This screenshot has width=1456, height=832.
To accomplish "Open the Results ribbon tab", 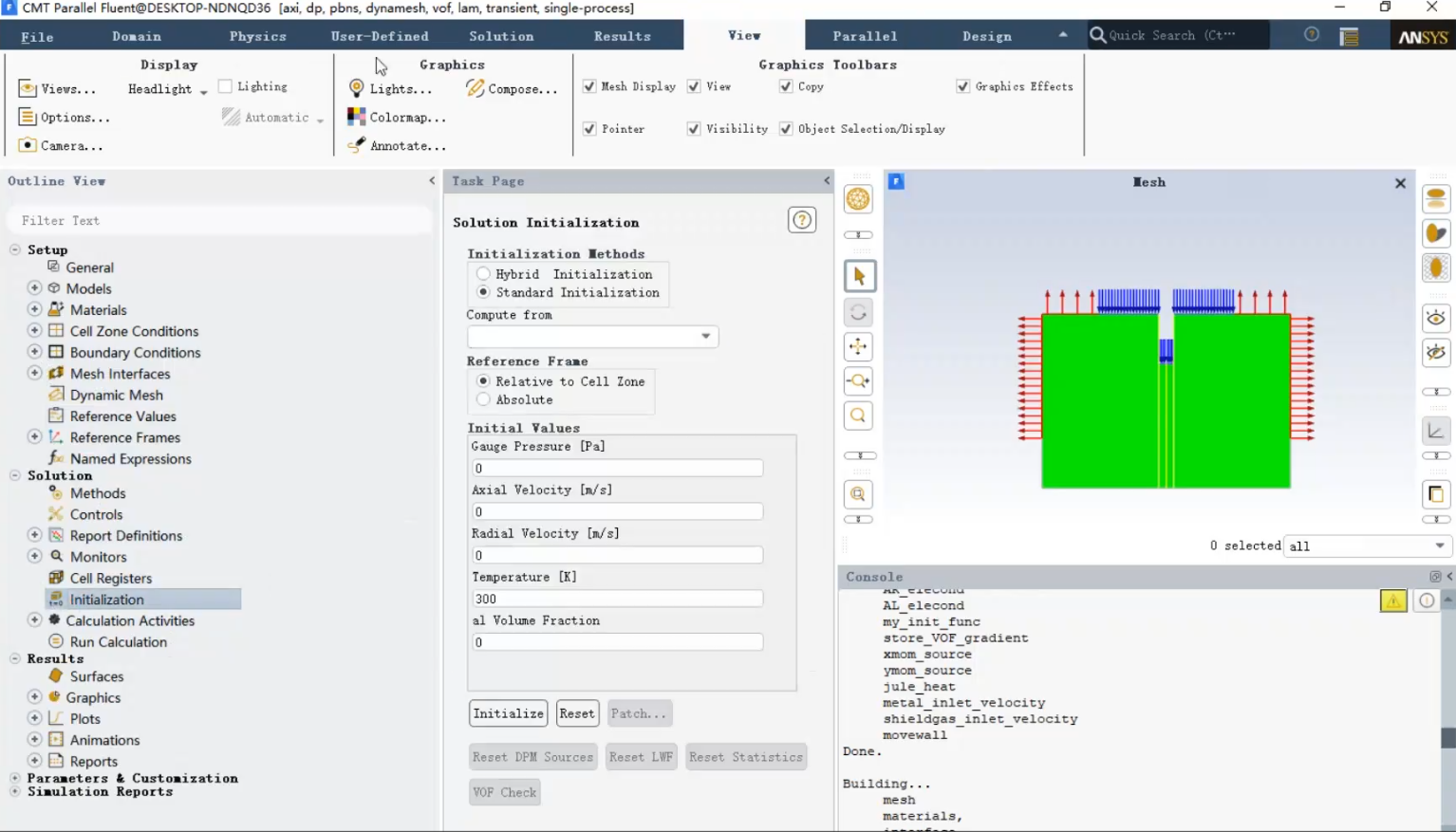I will point(623,36).
